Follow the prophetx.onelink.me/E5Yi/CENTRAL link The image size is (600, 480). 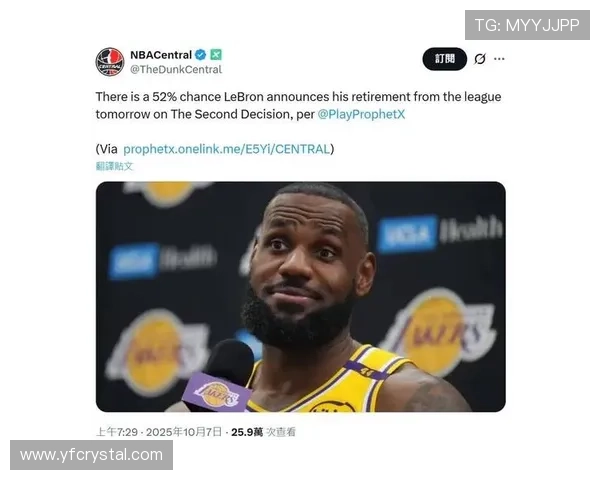coord(227,149)
